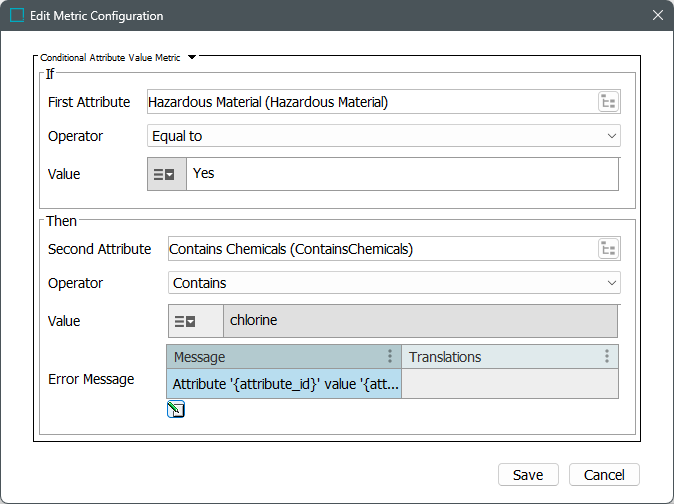674x504 pixels.
Task: Cancel the metric configuration dialog
Action: click(604, 474)
